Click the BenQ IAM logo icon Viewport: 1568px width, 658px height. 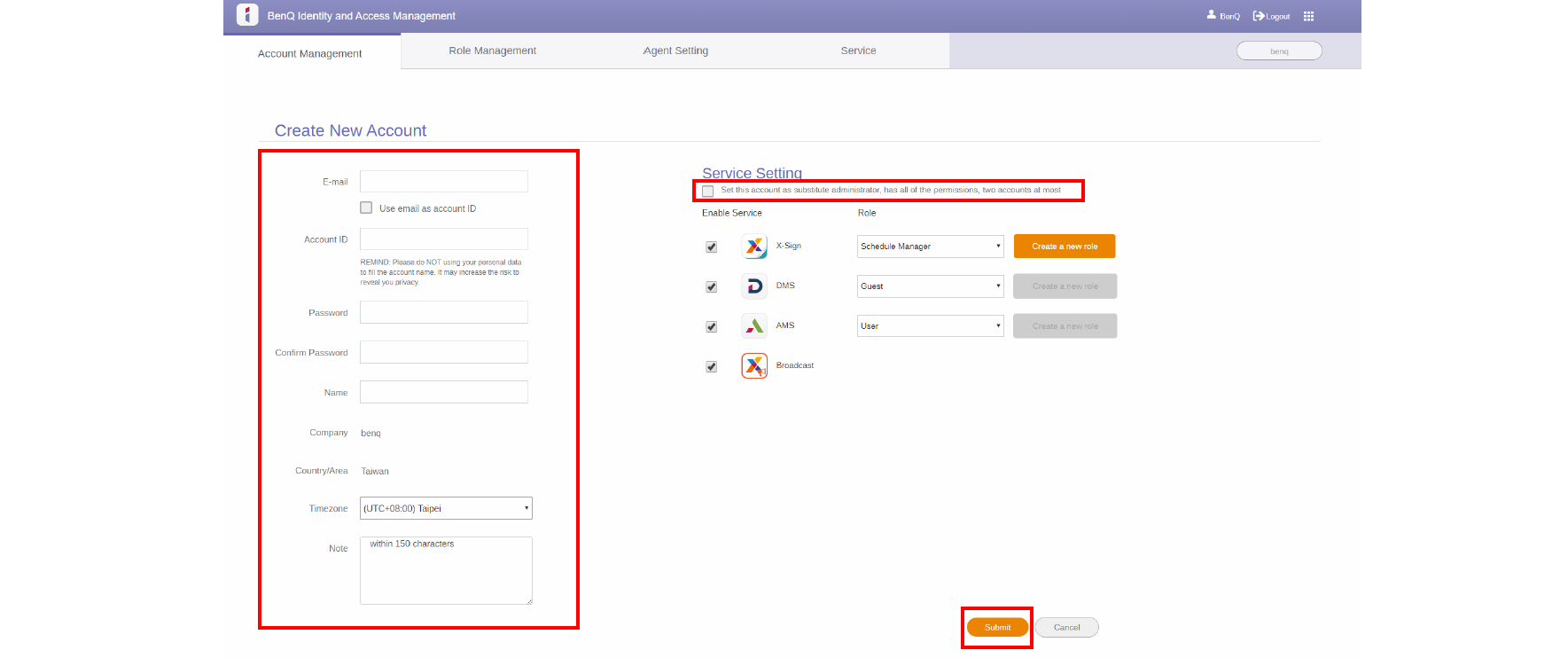tap(247, 15)
